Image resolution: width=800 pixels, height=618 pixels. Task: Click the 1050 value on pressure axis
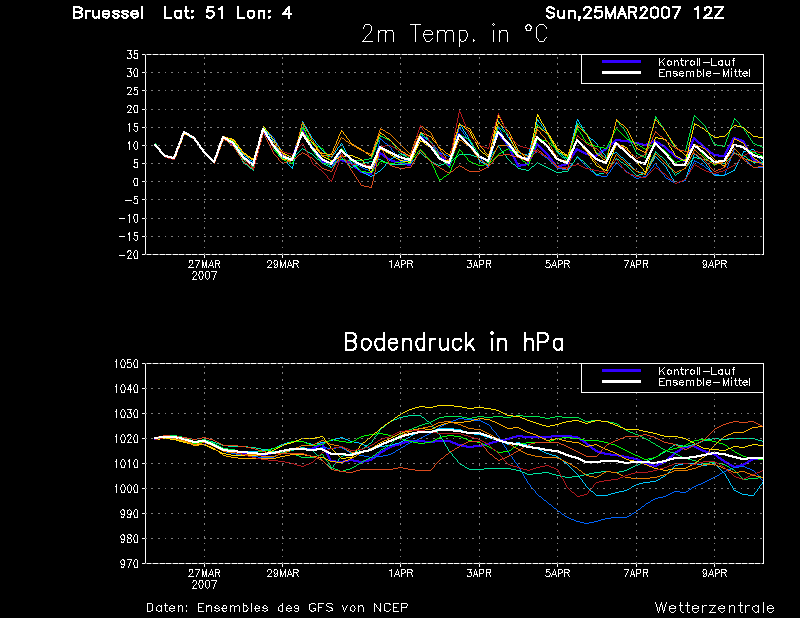127,364
